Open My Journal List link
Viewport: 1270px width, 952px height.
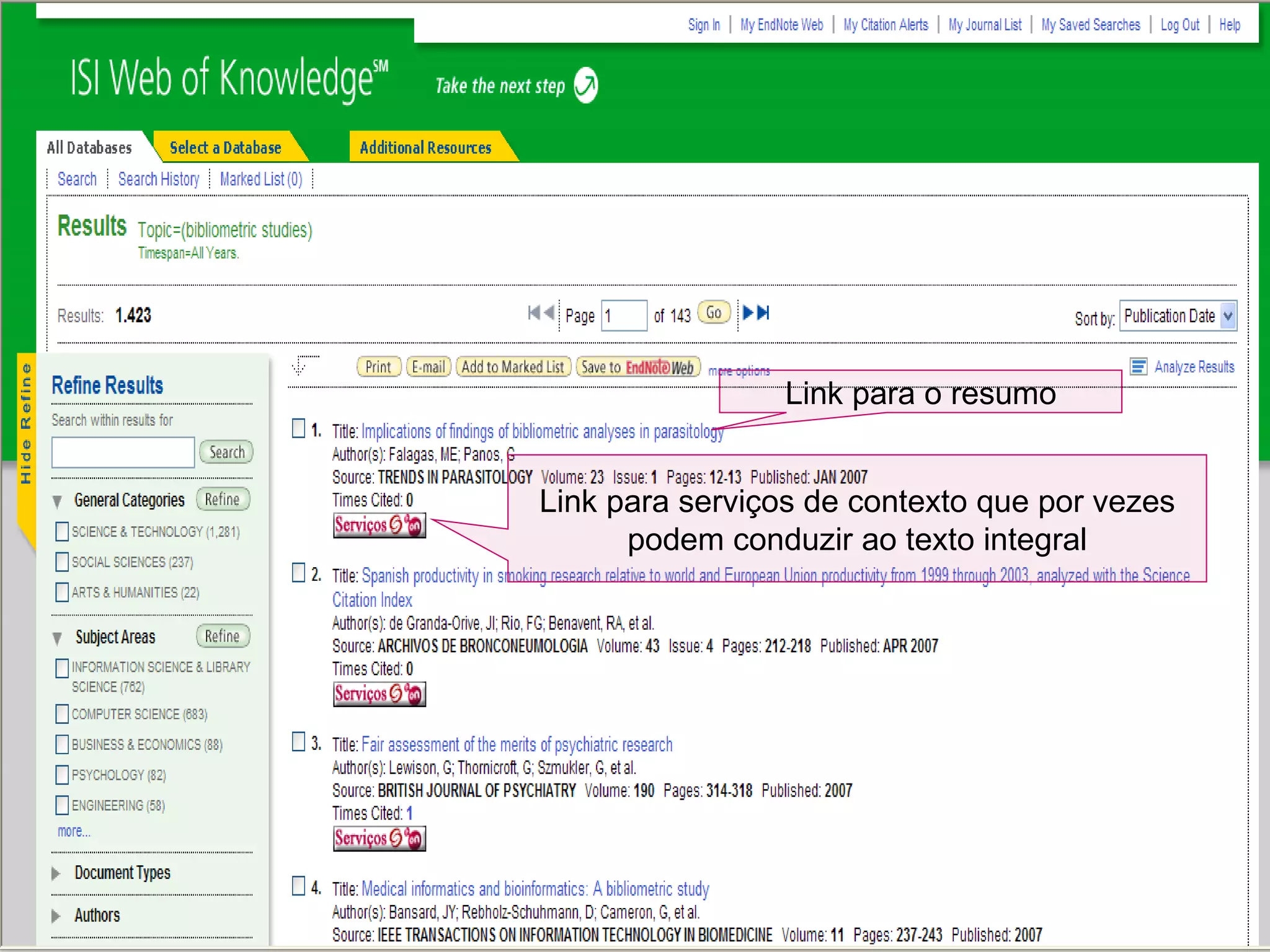[x=985, y=25]
